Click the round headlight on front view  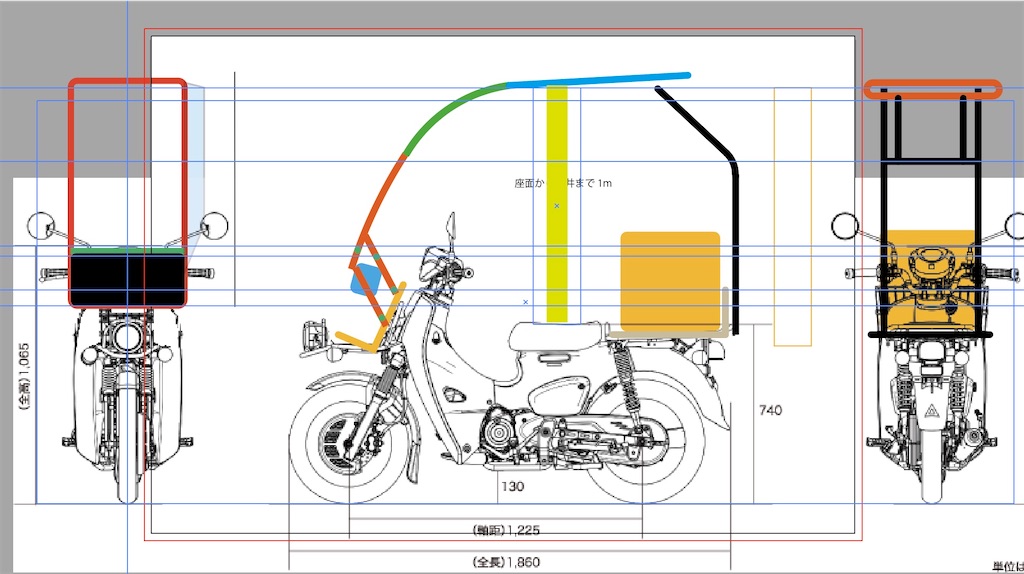127,338
